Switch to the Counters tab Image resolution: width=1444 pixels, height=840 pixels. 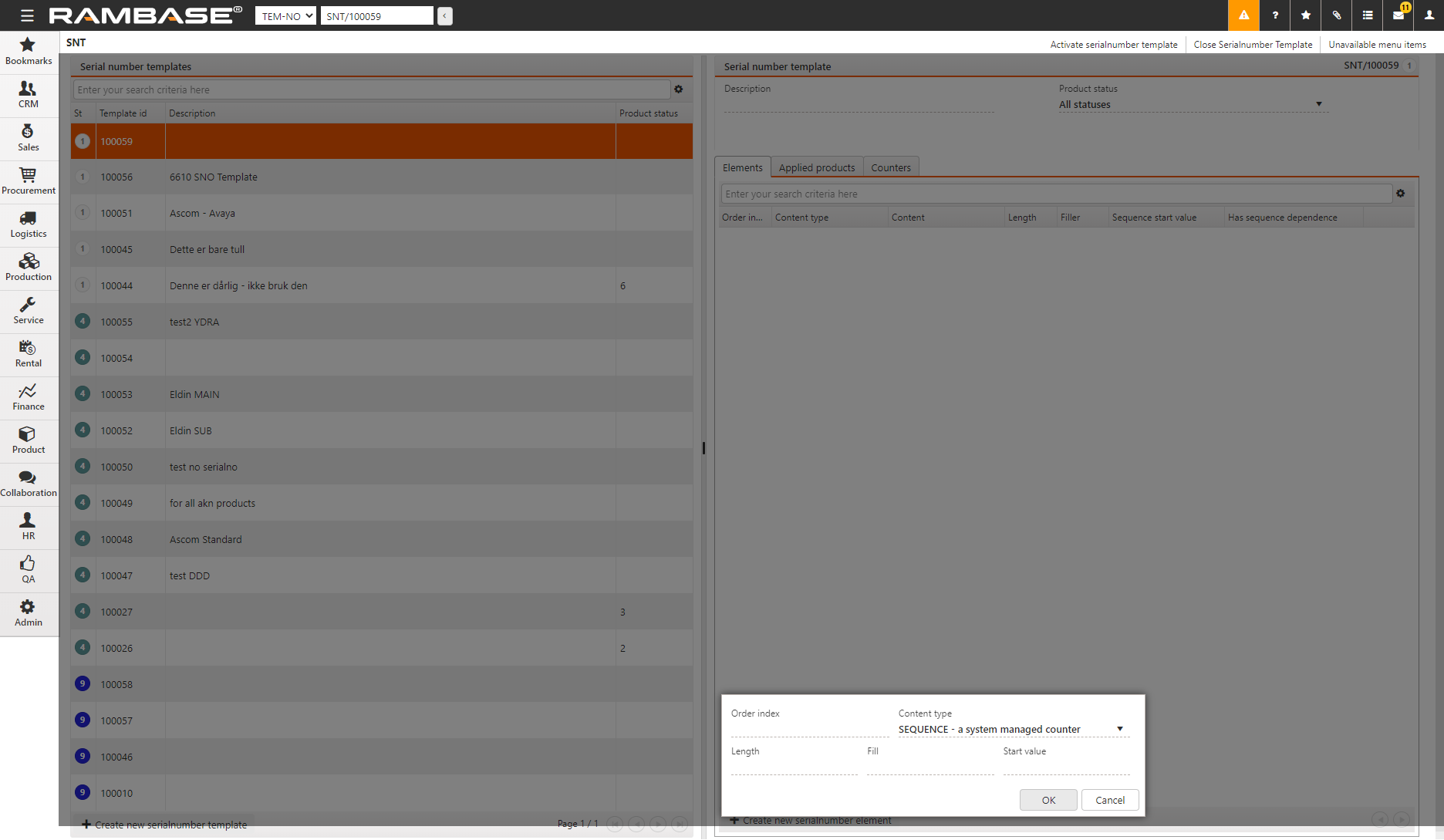(891, 167)
